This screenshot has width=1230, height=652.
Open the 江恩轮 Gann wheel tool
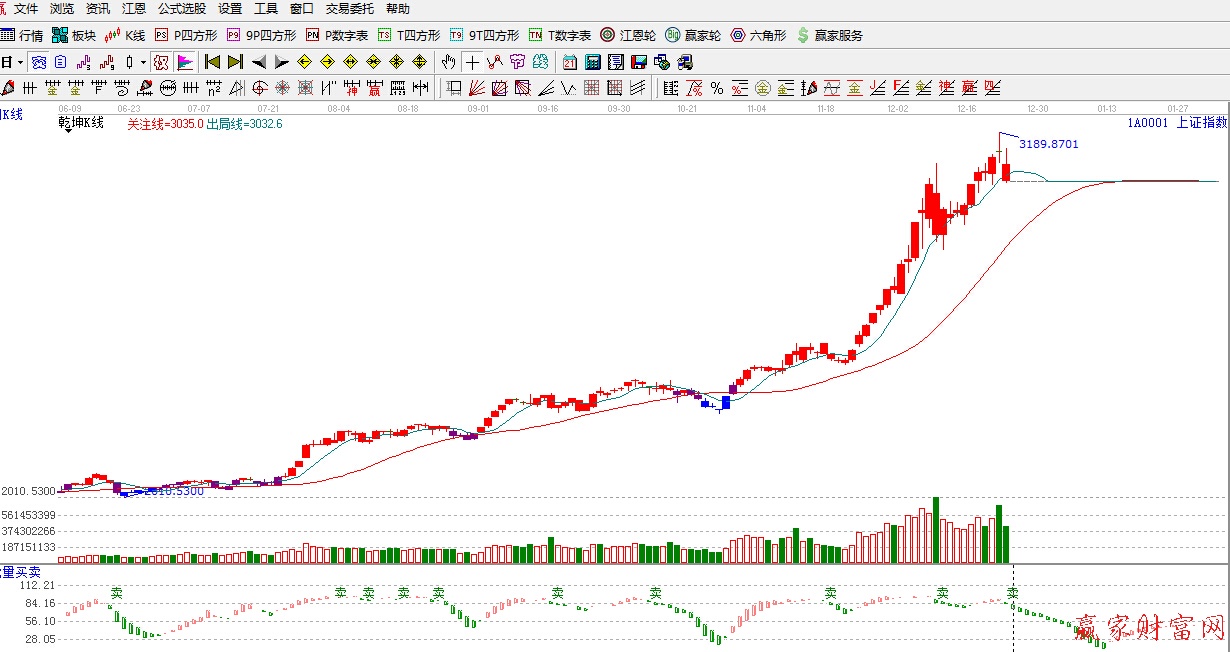[628, 35]
